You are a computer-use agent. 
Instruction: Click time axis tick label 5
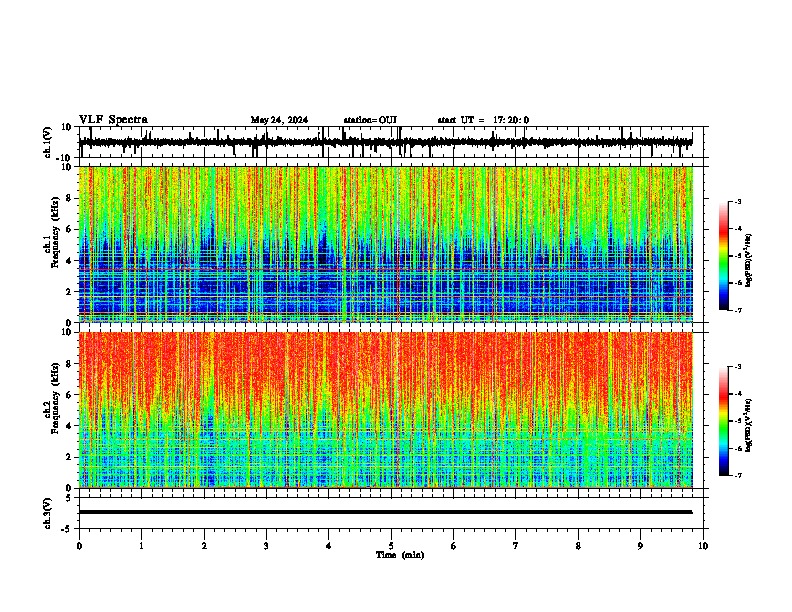(391, 546)
